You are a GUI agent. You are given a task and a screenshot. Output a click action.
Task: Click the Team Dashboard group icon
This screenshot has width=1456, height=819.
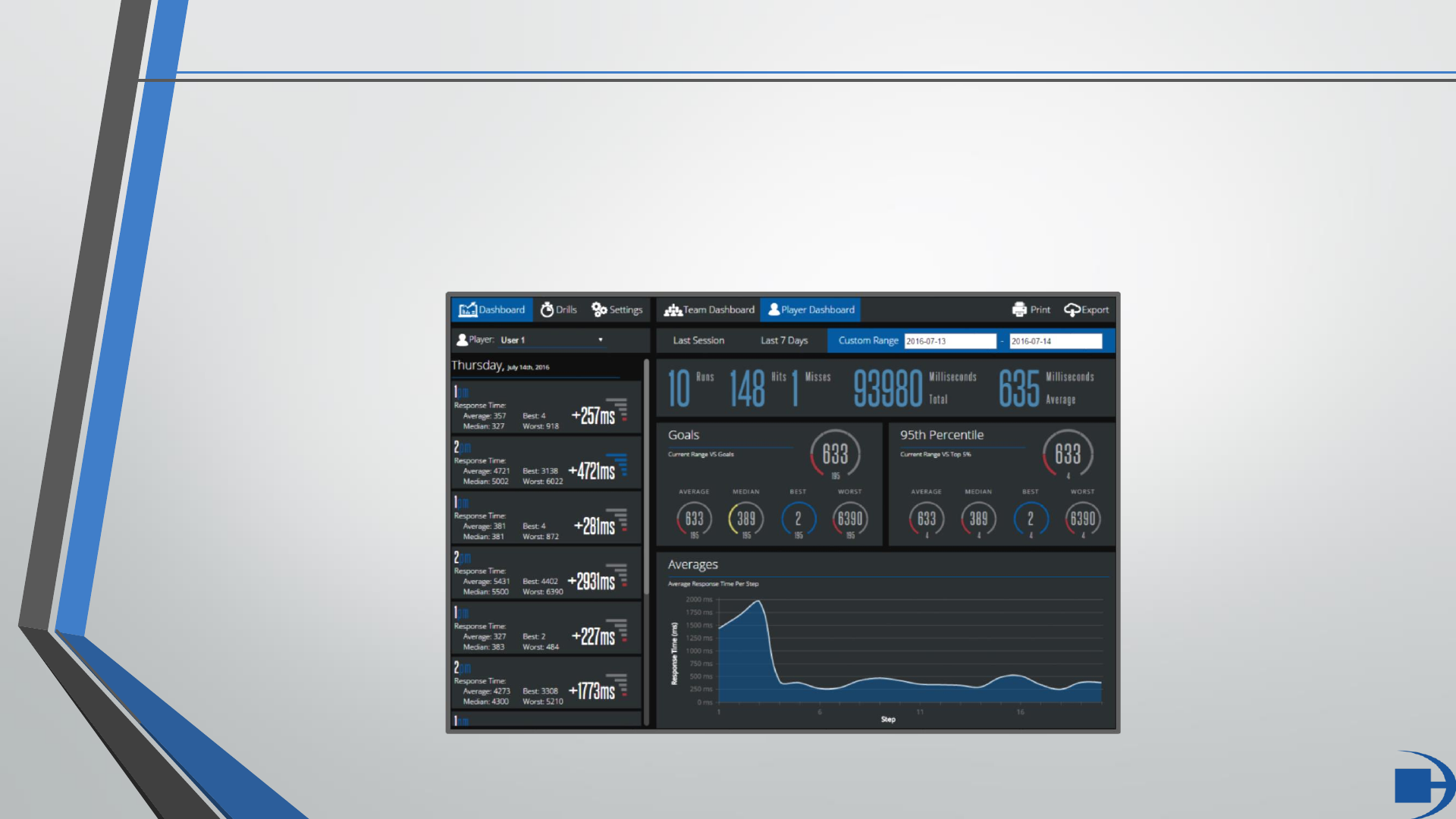[x=673, y=309]
